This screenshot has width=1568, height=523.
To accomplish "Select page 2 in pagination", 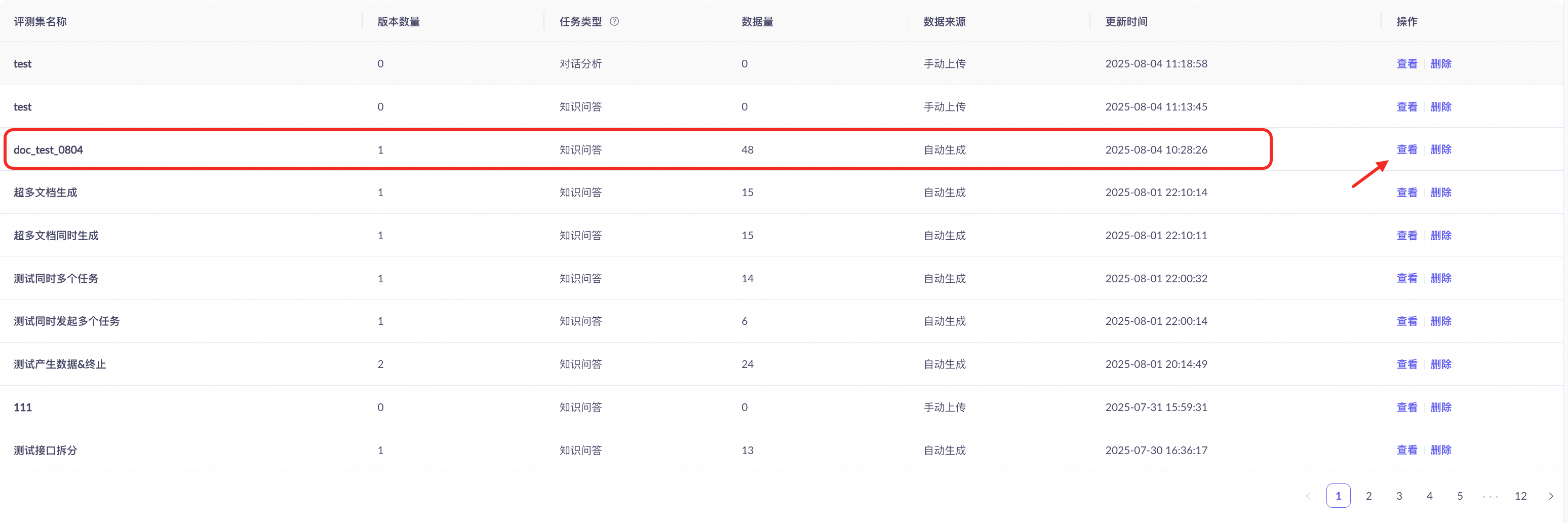I will [1368, 496].
